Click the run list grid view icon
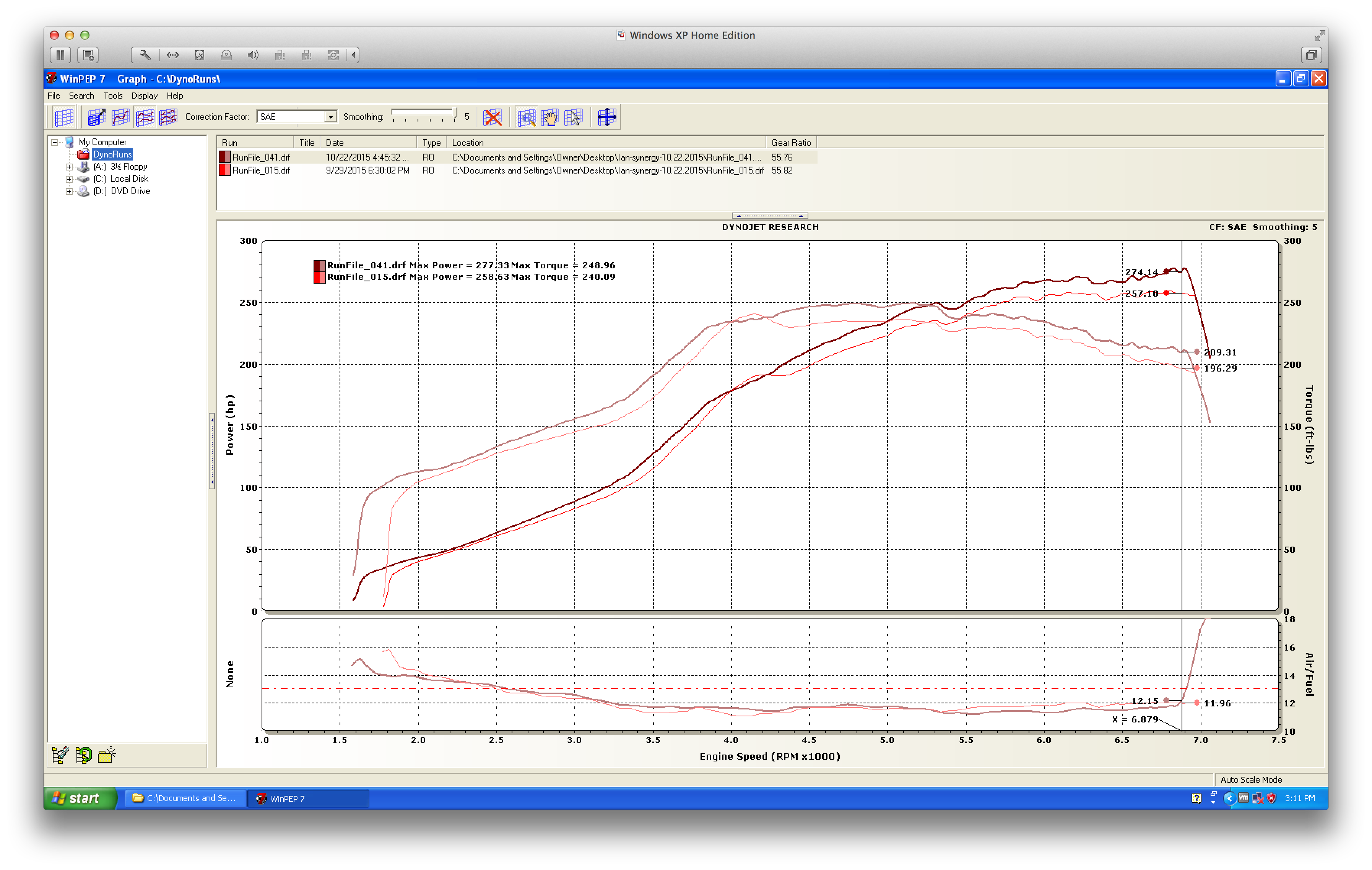Viewport: 1372px width, 870px height. point(63,117)
